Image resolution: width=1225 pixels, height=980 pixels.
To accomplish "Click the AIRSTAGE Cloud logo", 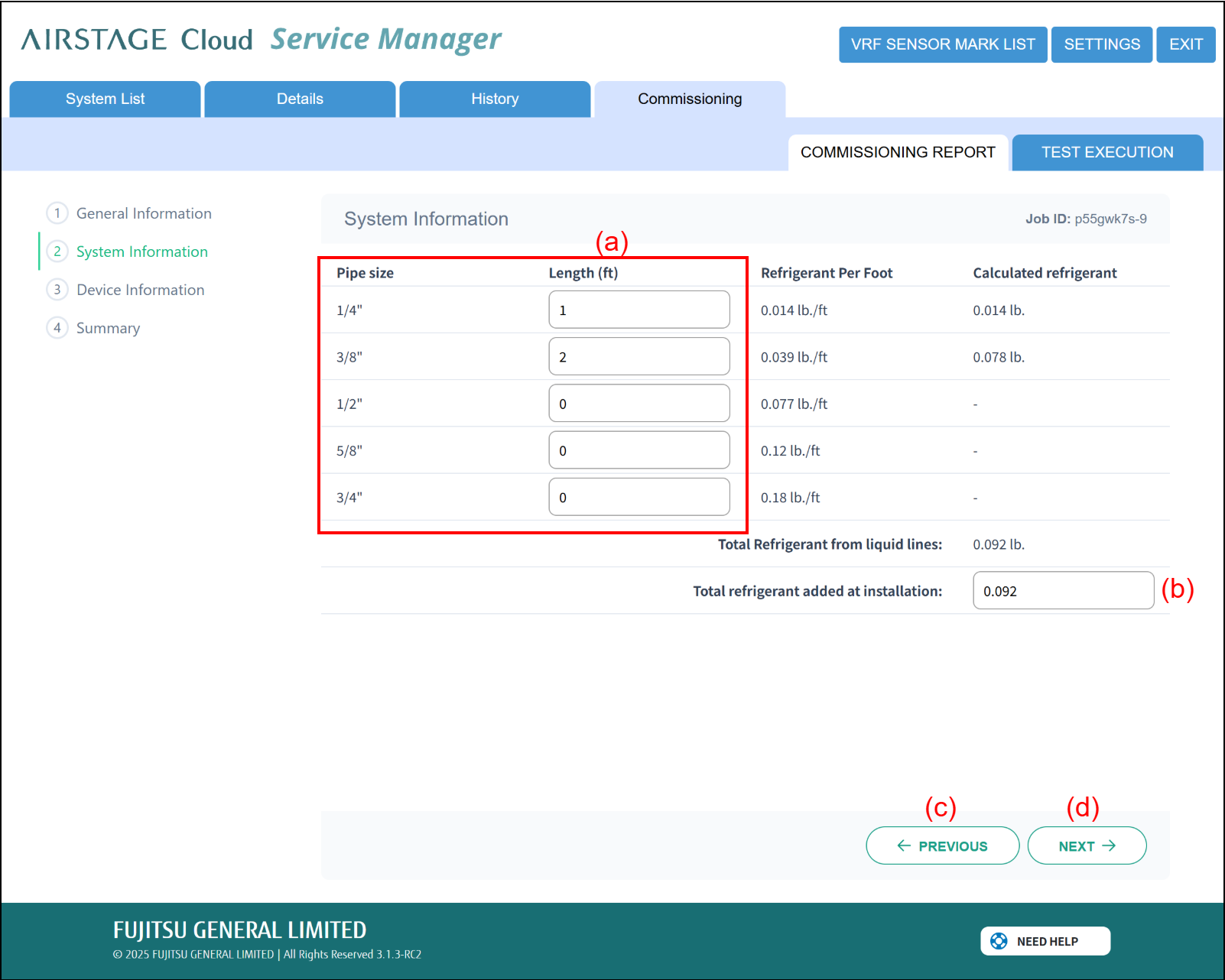I will [137, 40].
